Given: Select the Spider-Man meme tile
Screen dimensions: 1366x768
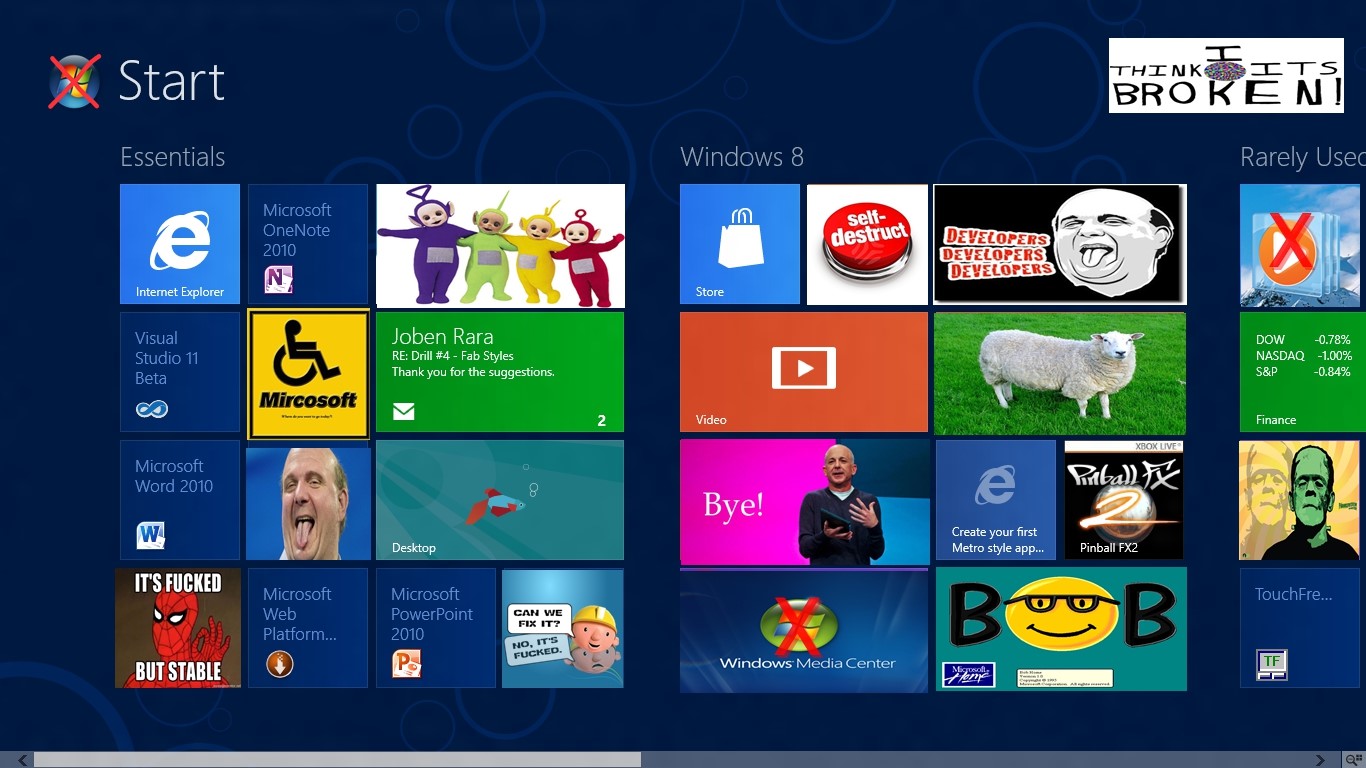Looking at the screenshot, I should (178, 628).
